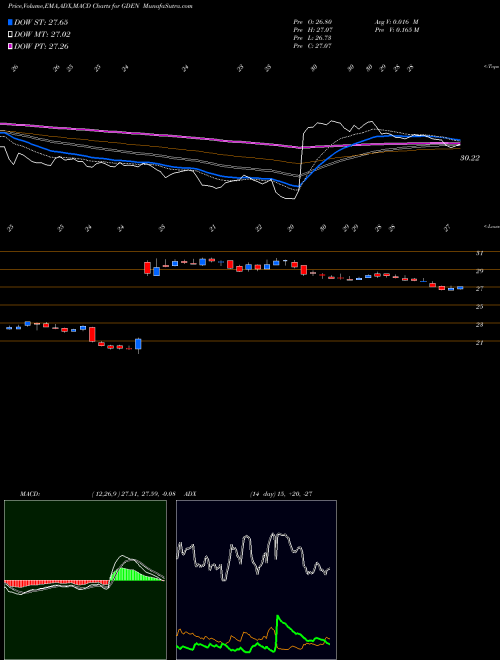Click the 21 price axis label
The height and width of the screenshot is (660, 500).
pos(479,343)
